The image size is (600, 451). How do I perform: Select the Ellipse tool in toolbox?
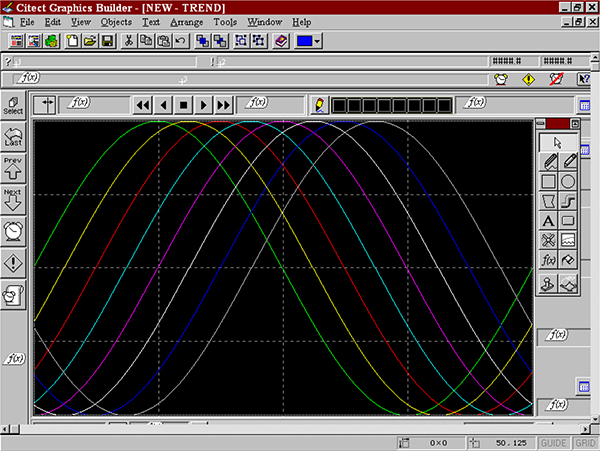point(569,181)
